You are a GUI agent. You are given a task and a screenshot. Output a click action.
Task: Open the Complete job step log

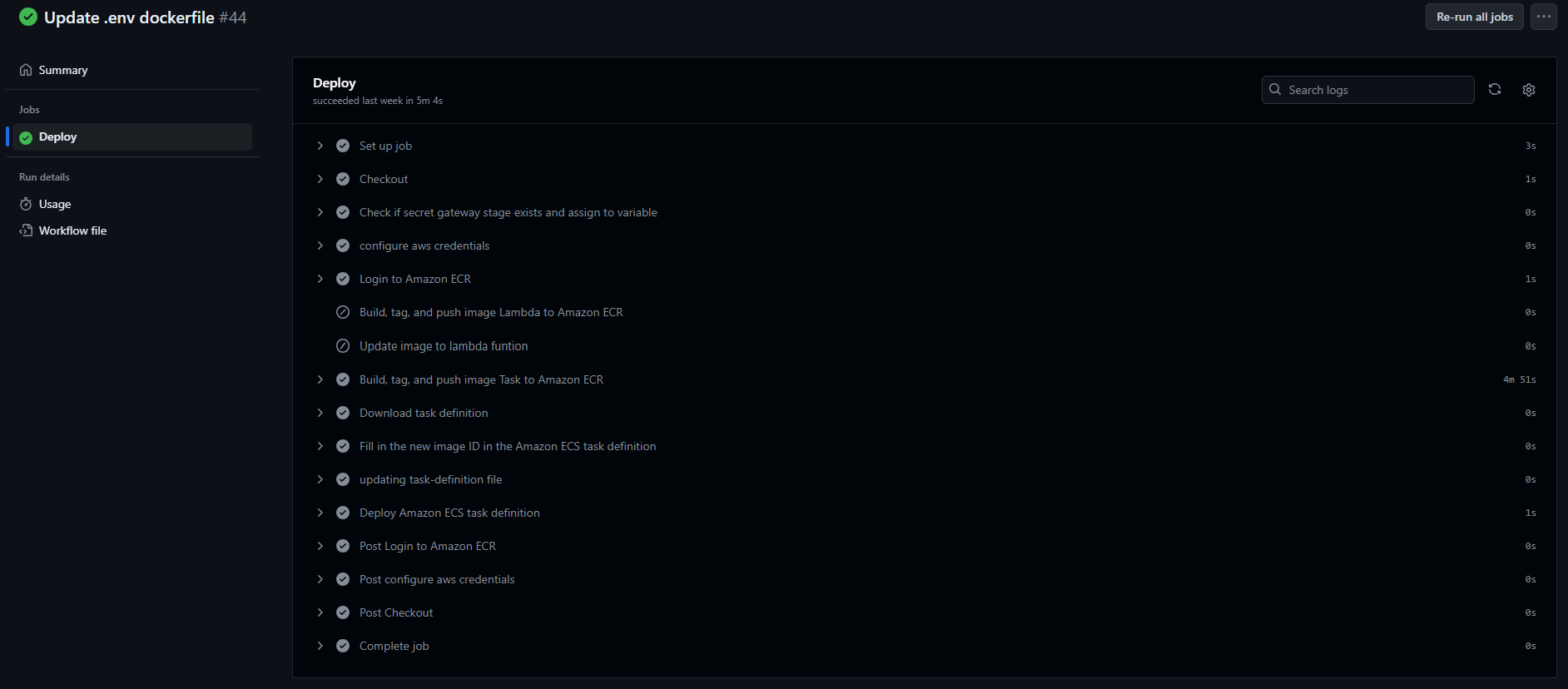click(394, 646)
